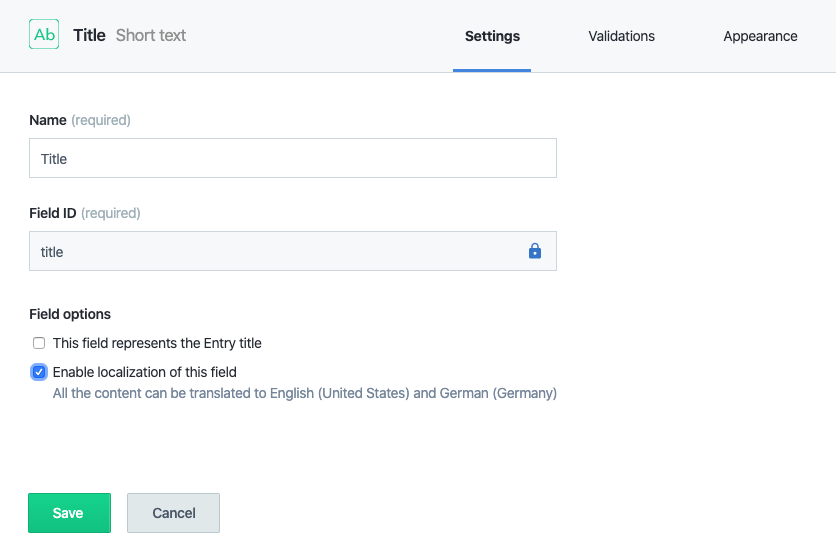Viewport: 836px width, 557px height.
Task: Click the localization languages helper text
Action: 304,393
